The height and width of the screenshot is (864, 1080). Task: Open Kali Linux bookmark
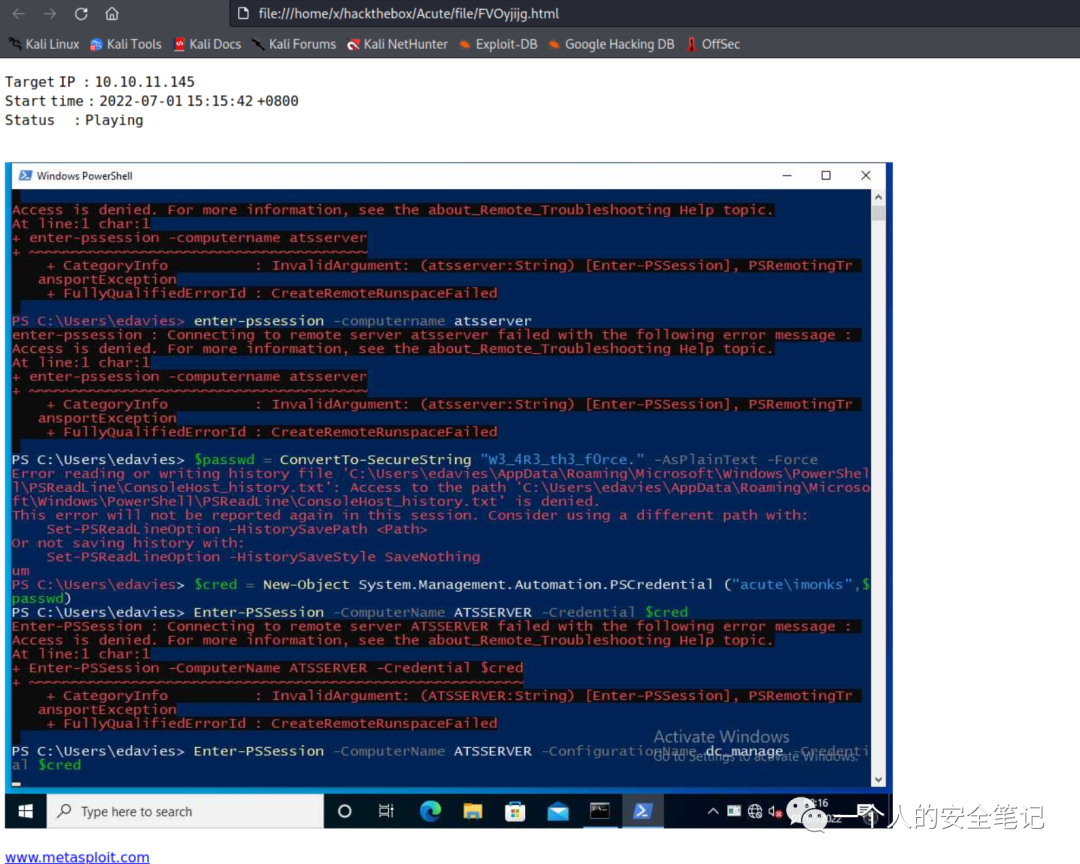(45, 44)
